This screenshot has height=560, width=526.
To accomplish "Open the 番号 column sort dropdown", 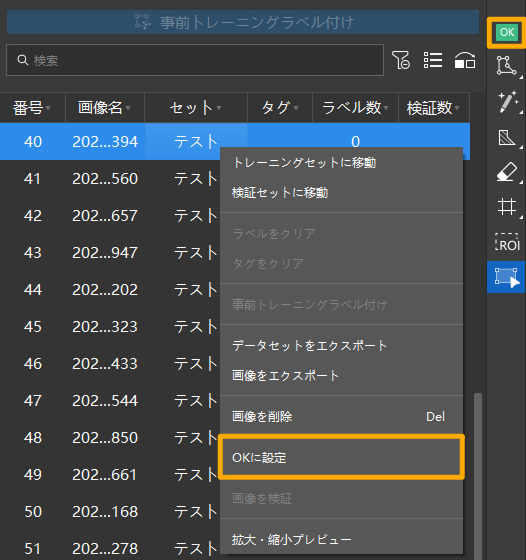I will coord(48,108).
